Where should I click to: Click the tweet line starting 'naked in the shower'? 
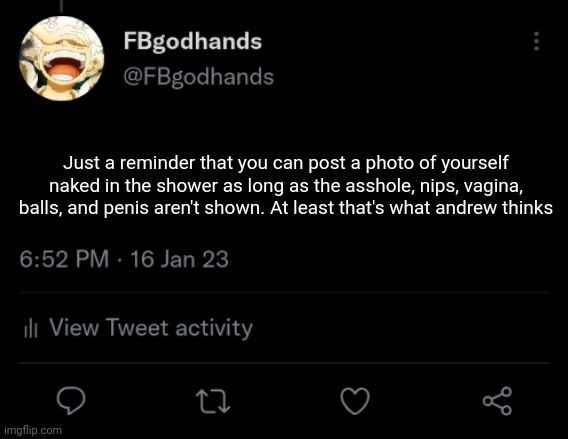286,186
